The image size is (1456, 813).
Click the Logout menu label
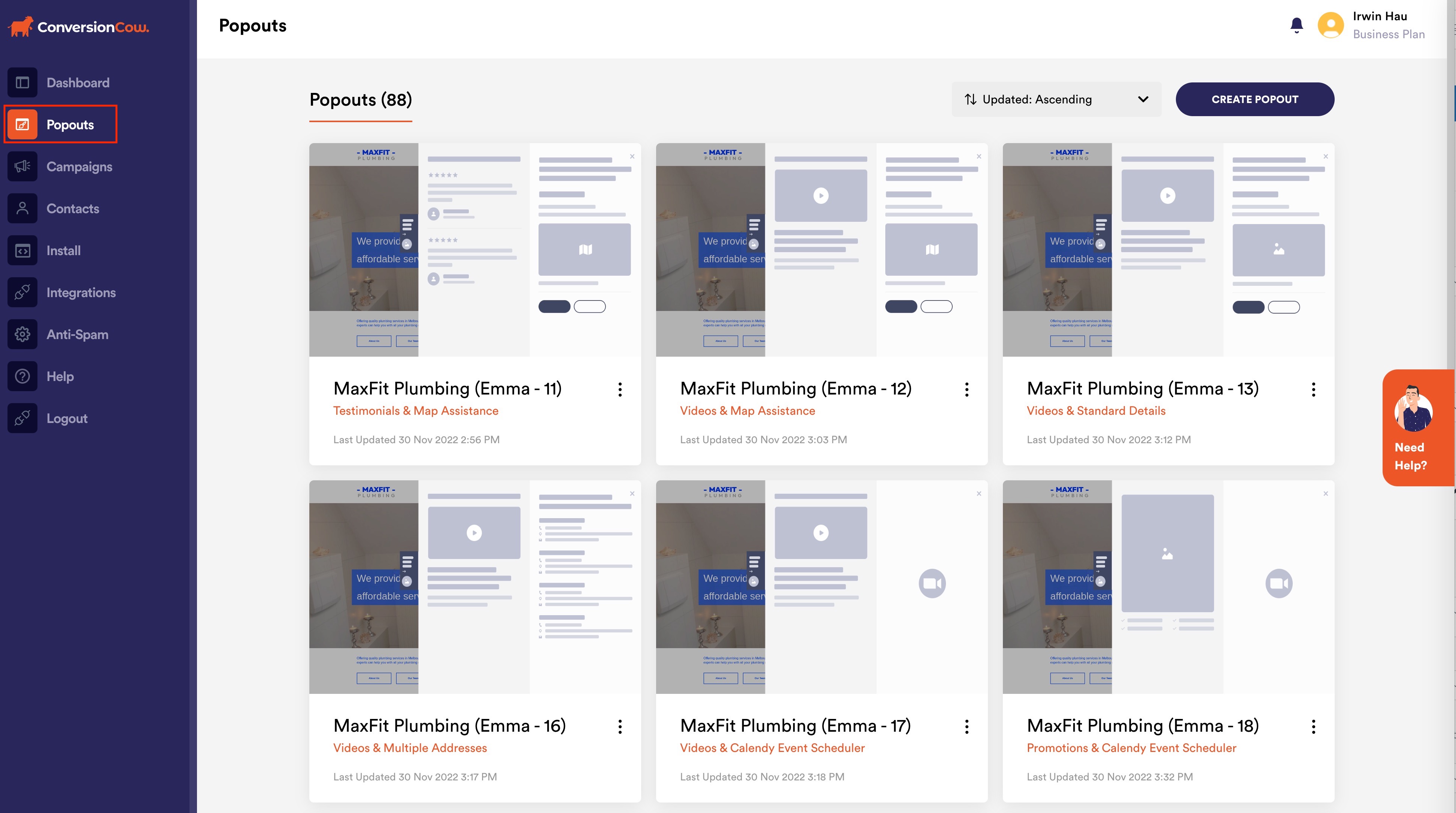(67, 418)
